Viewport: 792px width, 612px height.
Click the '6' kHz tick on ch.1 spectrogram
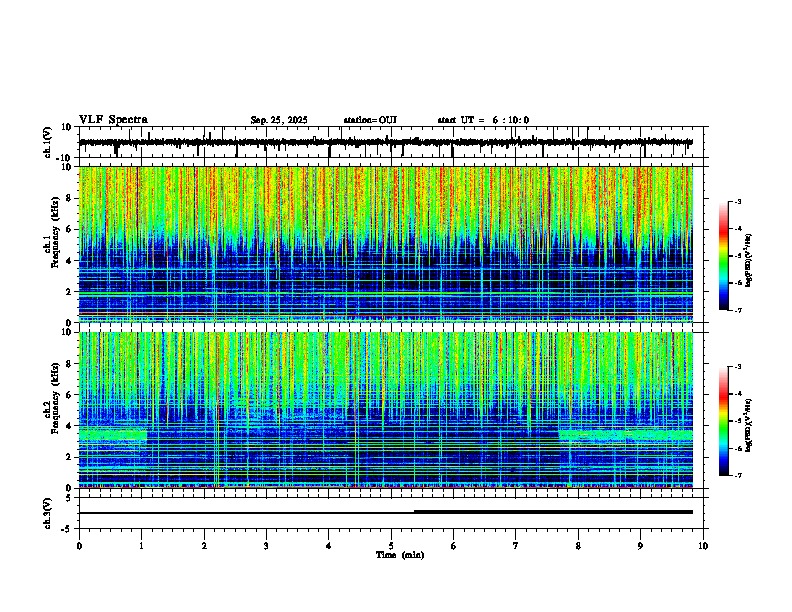pos(70,229)
